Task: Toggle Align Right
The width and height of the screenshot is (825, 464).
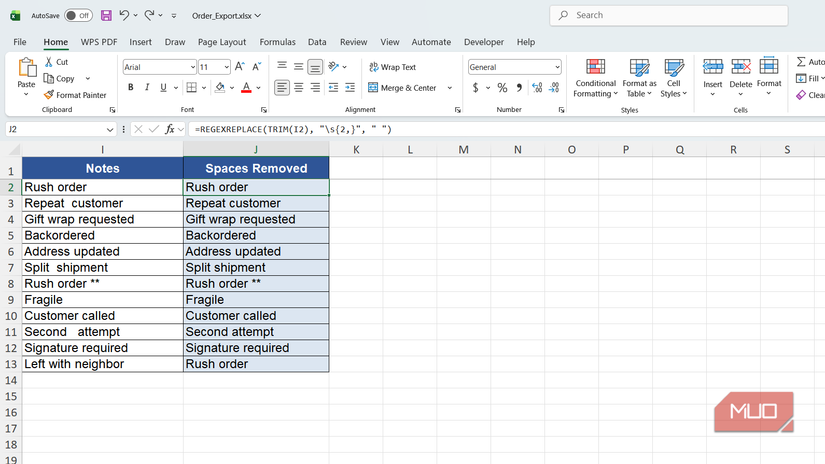Action: click(315, 87)
